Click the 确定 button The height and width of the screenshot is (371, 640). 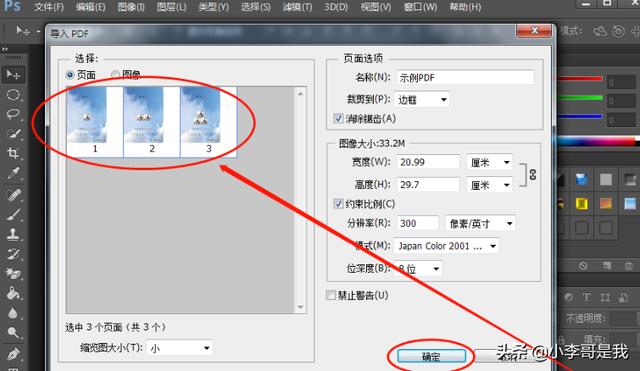[431, 356]
